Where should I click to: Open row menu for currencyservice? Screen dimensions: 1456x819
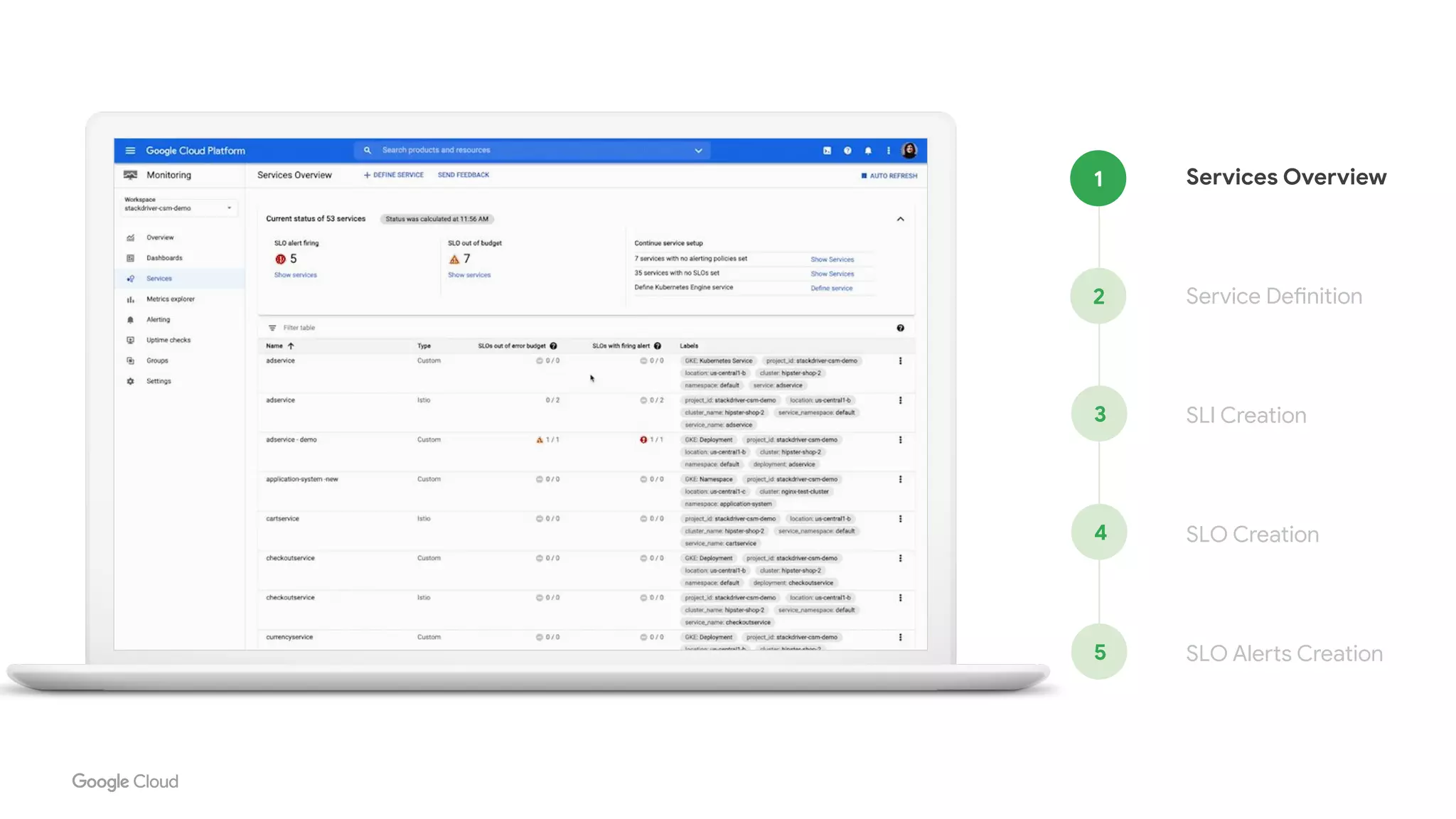[900, 637]
